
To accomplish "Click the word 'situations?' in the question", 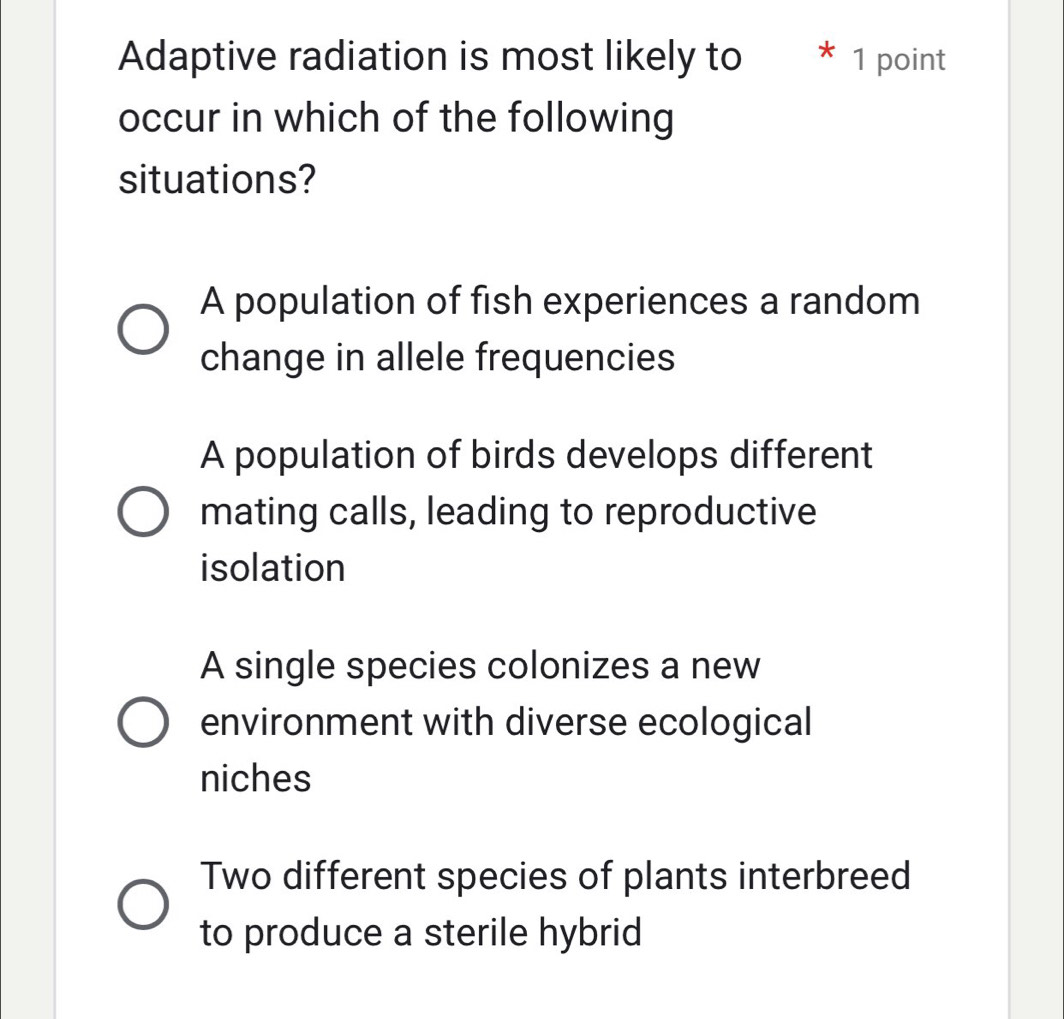I will (216, 180).
